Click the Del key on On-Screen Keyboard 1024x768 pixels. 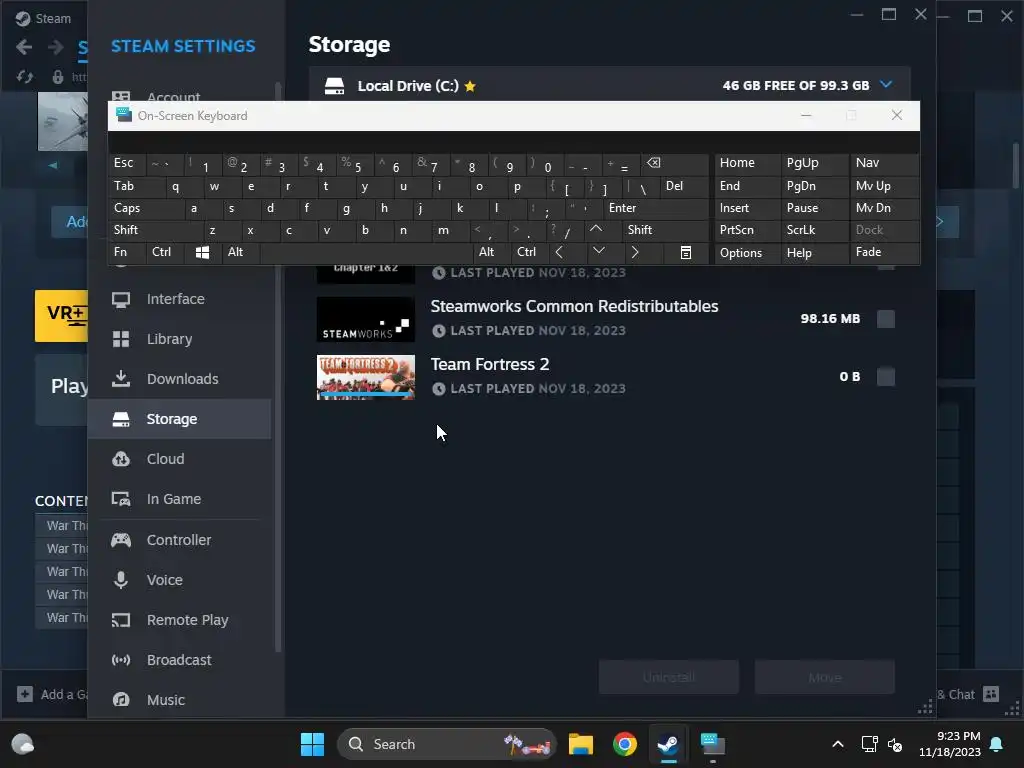[684, 186]
